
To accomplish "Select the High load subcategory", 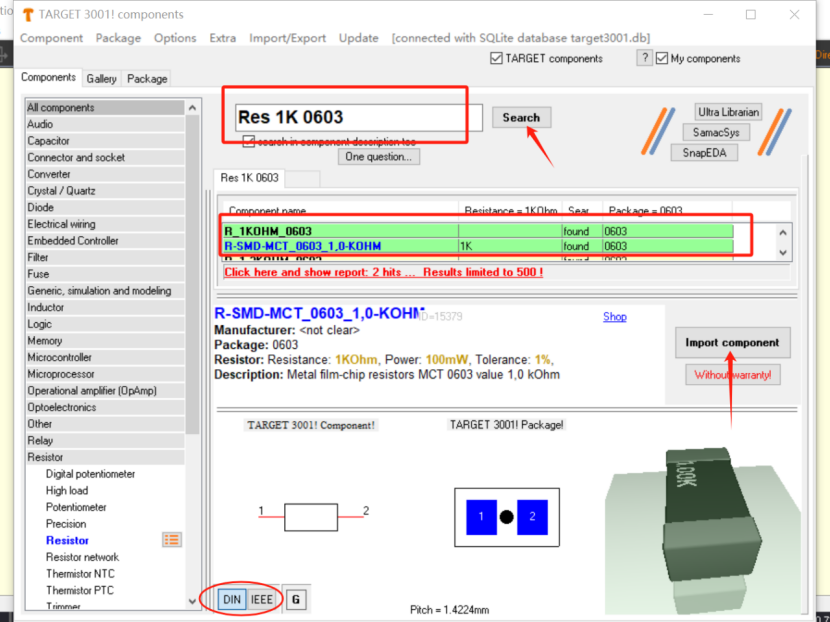I will point(67,491).
